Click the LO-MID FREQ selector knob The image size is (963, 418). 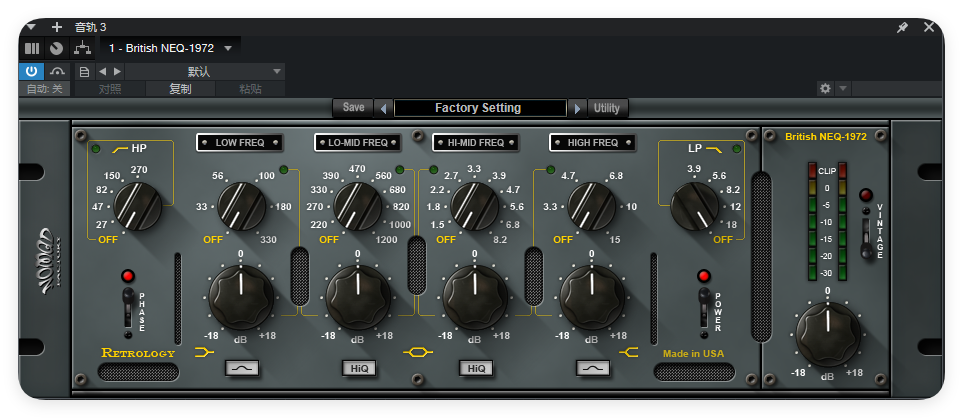click(357, 206)
